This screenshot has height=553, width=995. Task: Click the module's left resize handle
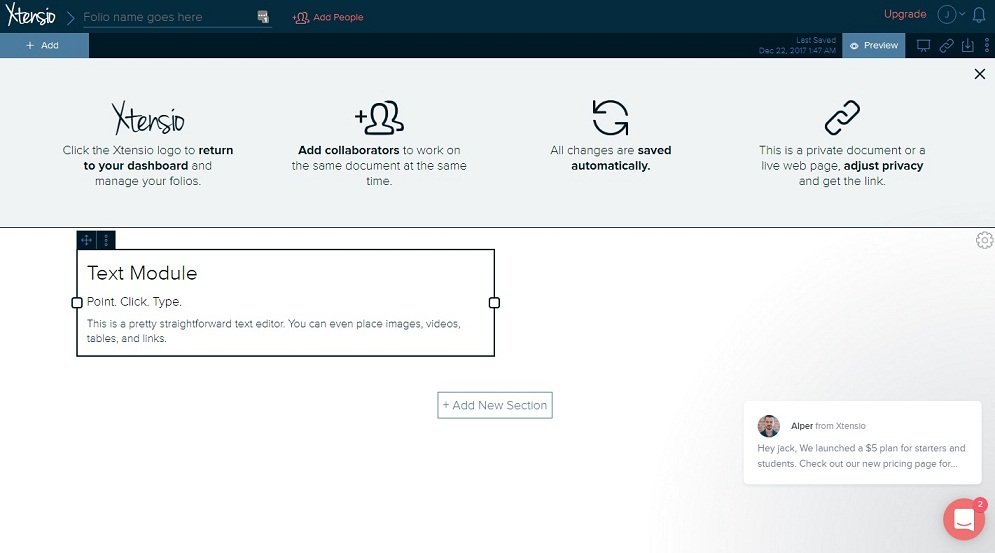[x=77, y=303]
